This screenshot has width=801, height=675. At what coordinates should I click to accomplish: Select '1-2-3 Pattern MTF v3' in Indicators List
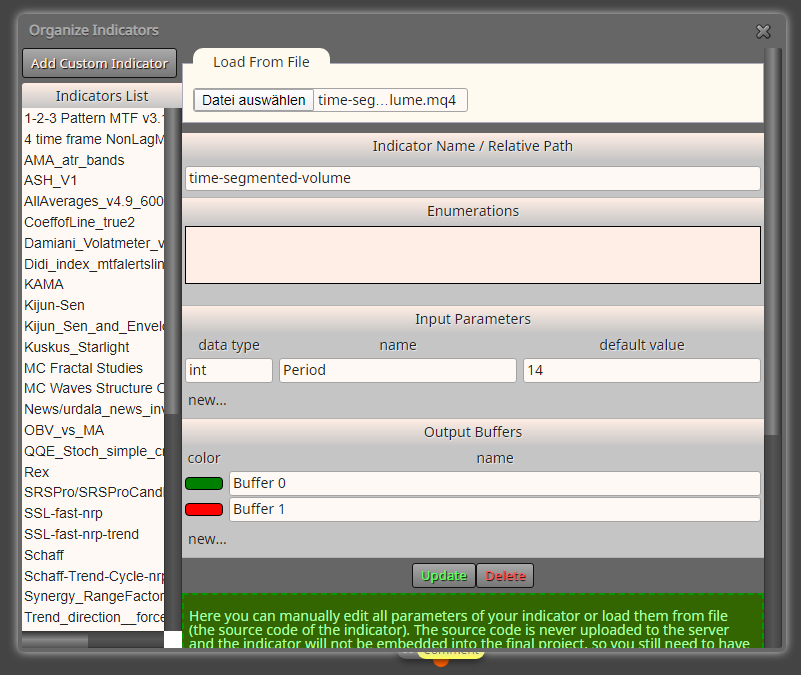[x=93, y=119]
